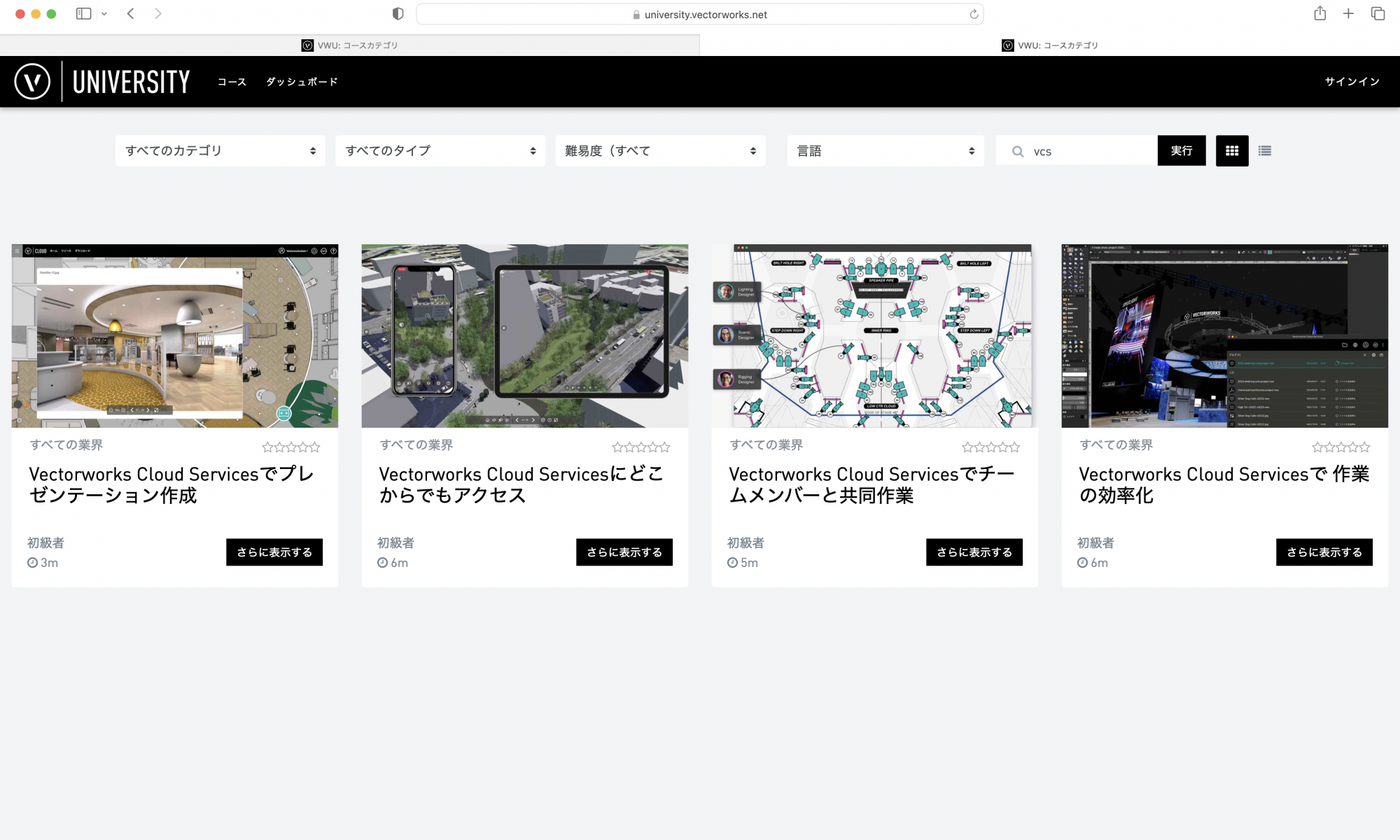Select the left VWU: コースカテゴリ tab

pyautogui.click(x=350, y=45)
